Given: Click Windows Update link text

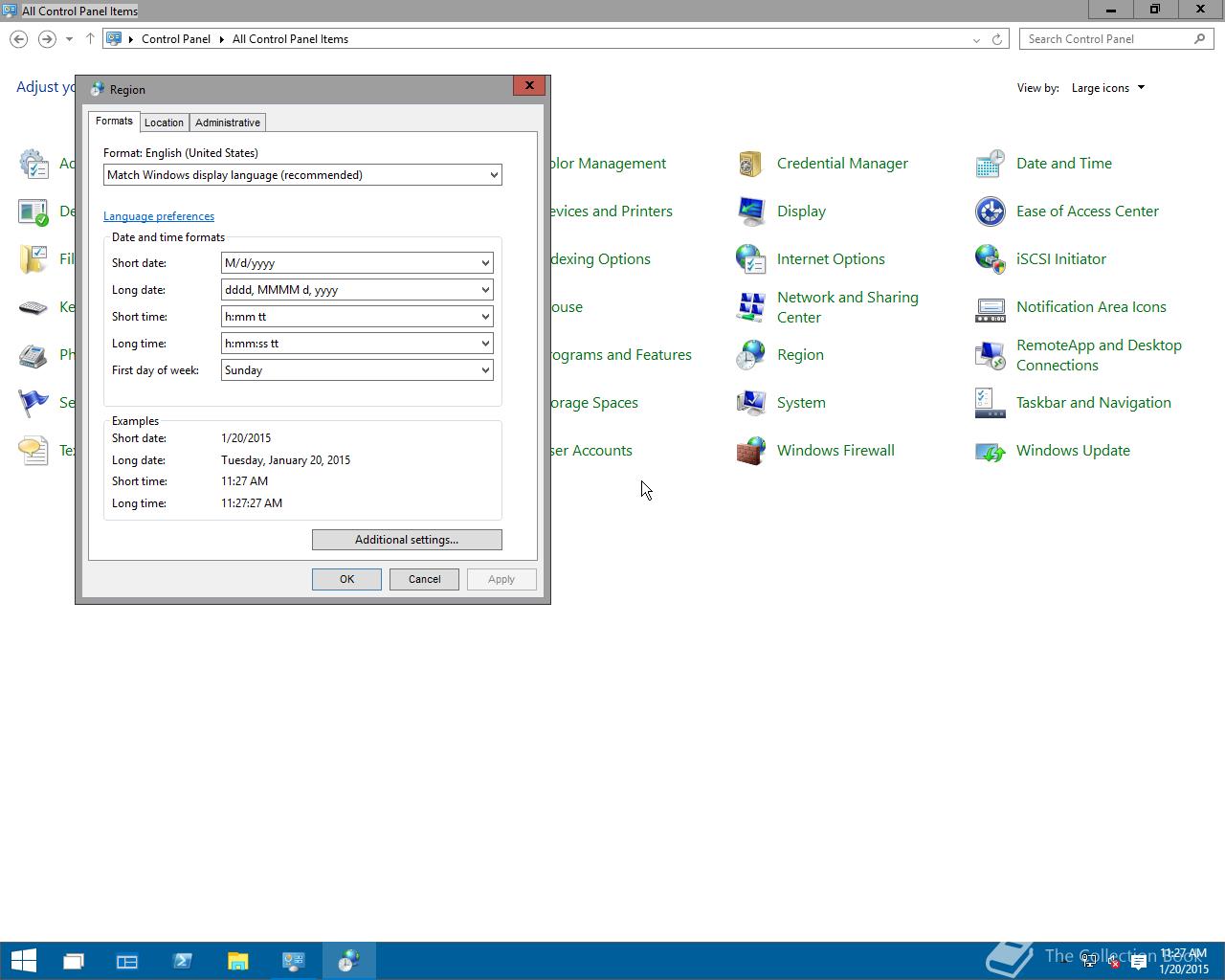Looking at the screenshot, I should (1073, 451).
